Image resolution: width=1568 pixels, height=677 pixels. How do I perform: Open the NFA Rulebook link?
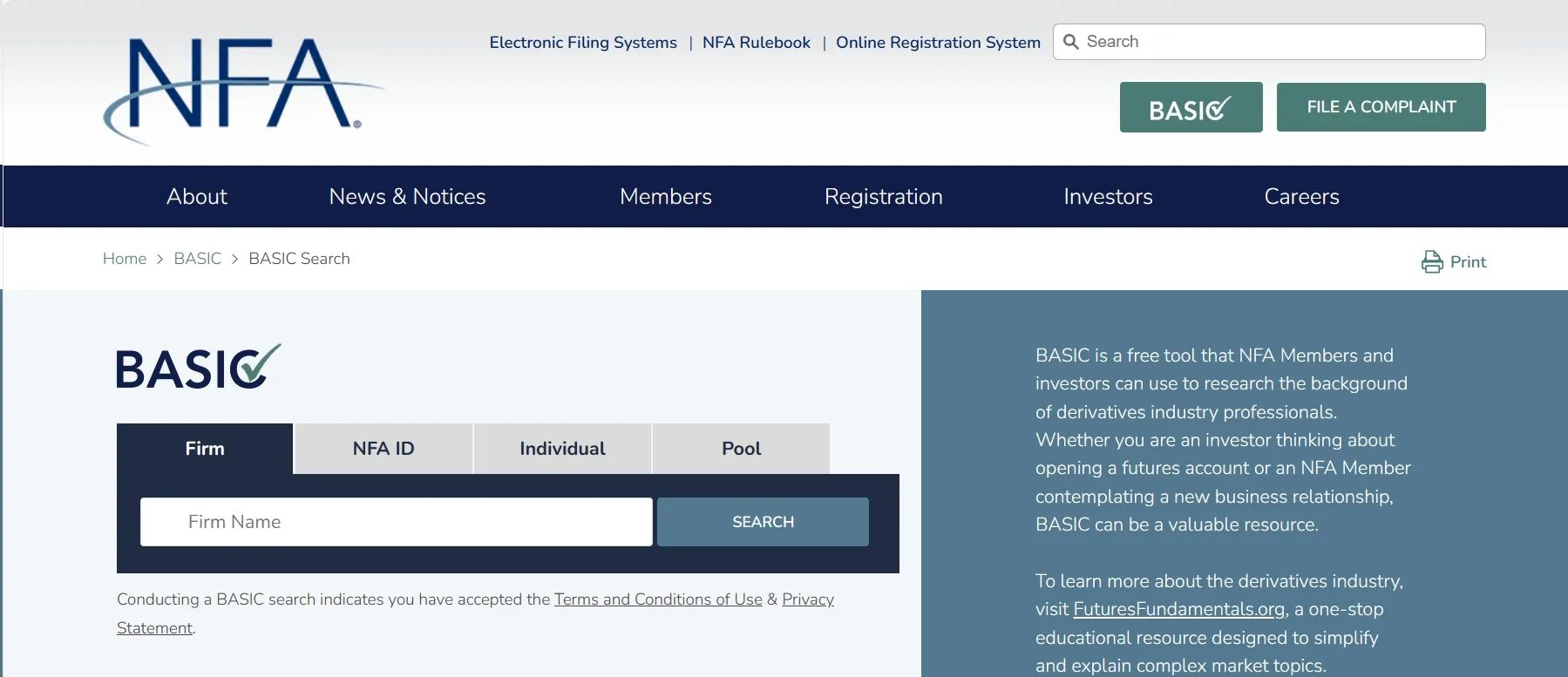[x=757, y=43]
